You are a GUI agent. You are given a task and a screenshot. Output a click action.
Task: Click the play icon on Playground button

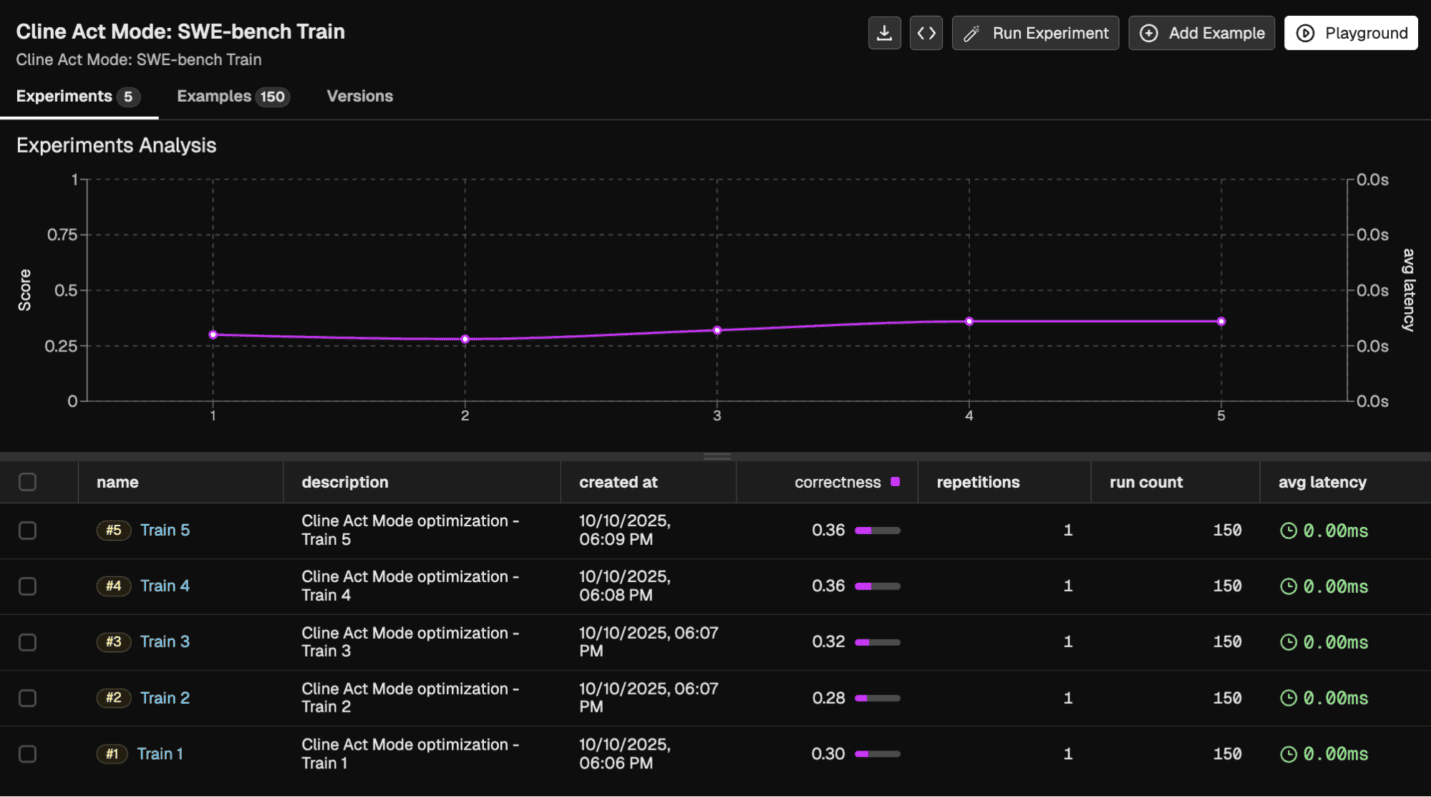tap(1307, 32)
